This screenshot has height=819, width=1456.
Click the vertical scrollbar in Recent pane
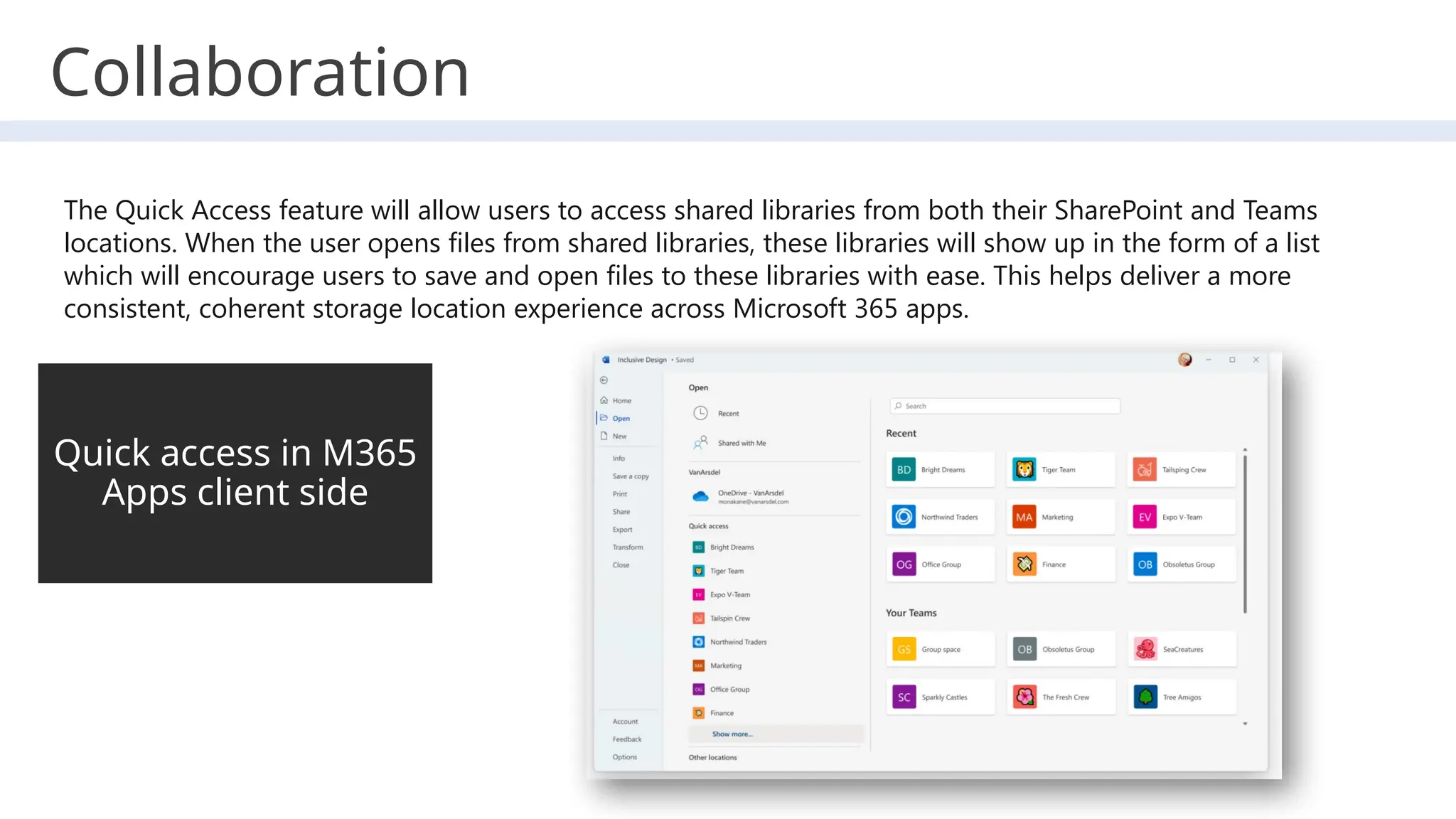[x=1245, y=535]
